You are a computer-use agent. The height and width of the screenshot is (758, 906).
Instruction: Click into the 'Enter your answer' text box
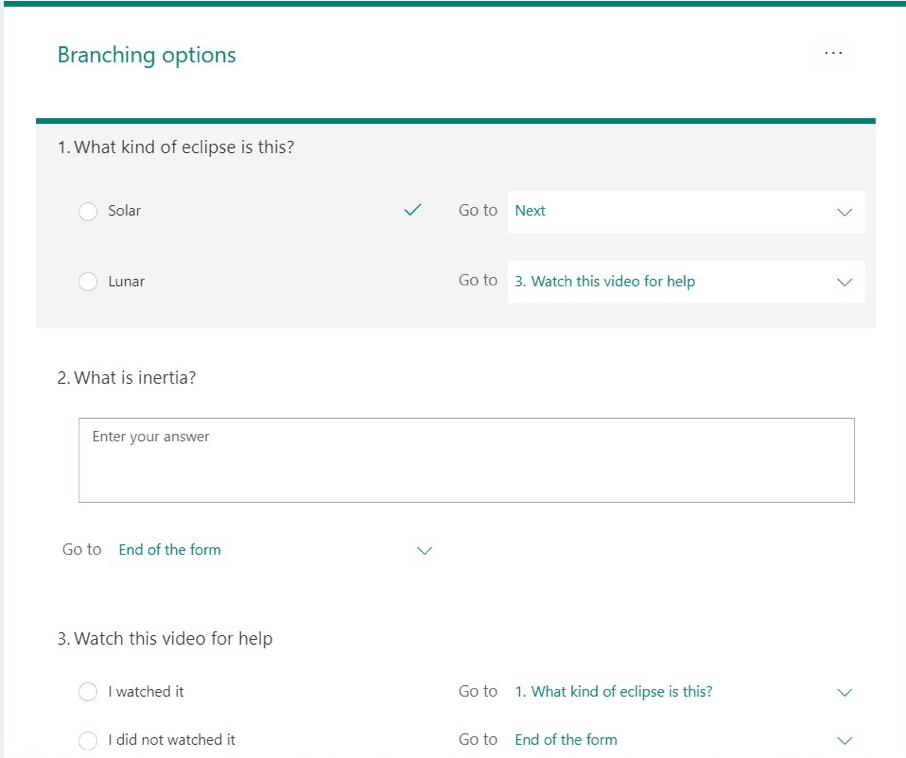[x=466, y=460]
